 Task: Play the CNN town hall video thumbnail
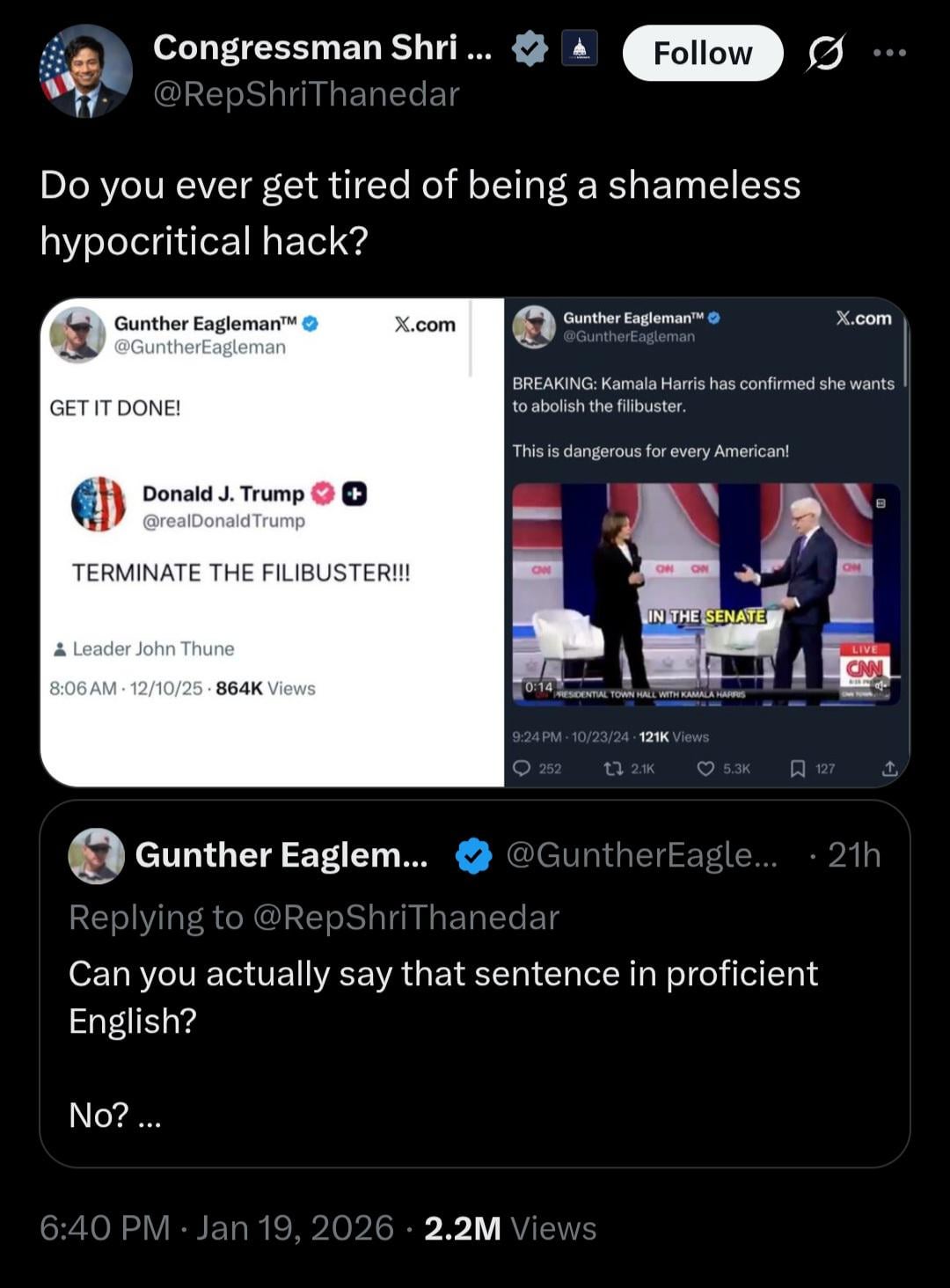pos(705,594)
